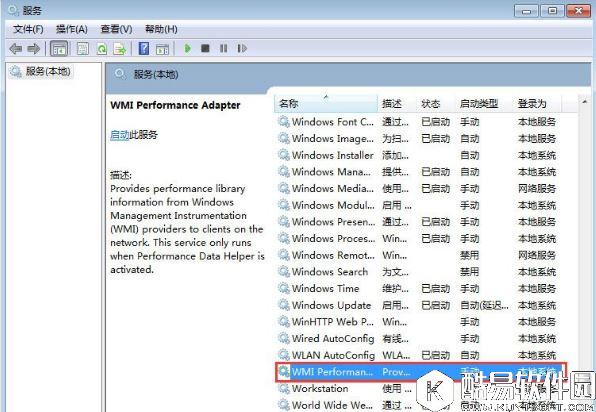596x412 pixels.
Task: Select the Windows Media... service row
Action: (418, 189)
